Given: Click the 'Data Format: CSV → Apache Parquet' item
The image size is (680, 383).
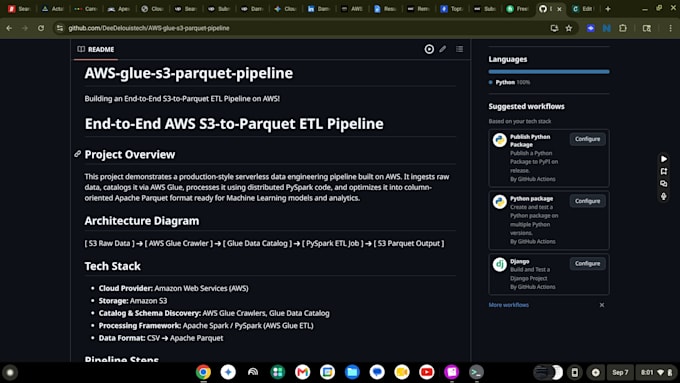Looking at the screenshot, I should pos(161,338).
